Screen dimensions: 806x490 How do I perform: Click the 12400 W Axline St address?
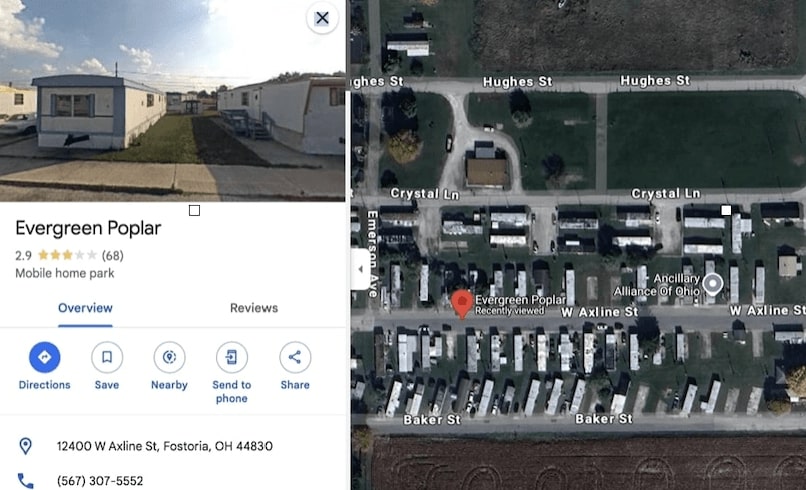164,446
